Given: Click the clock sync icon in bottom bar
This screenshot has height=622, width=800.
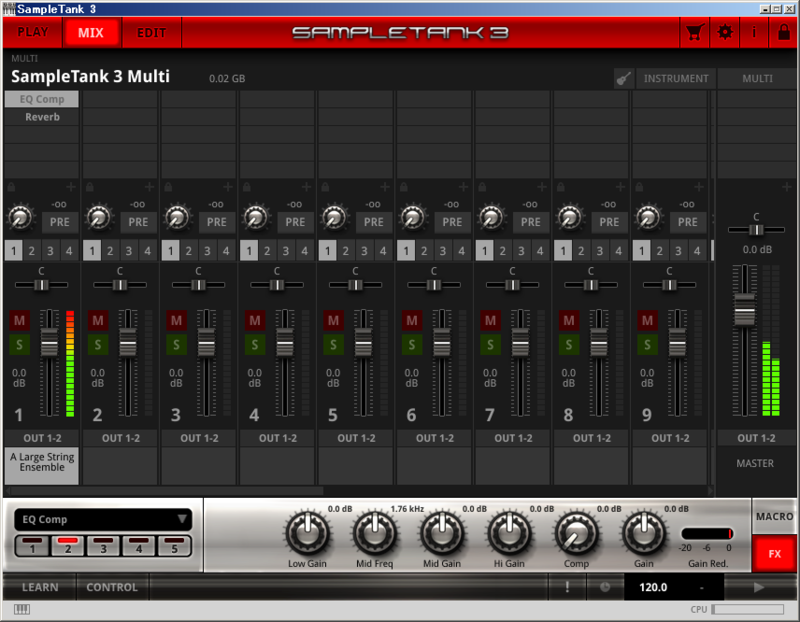Looking at the screenshot, I should tap(605, 587).
